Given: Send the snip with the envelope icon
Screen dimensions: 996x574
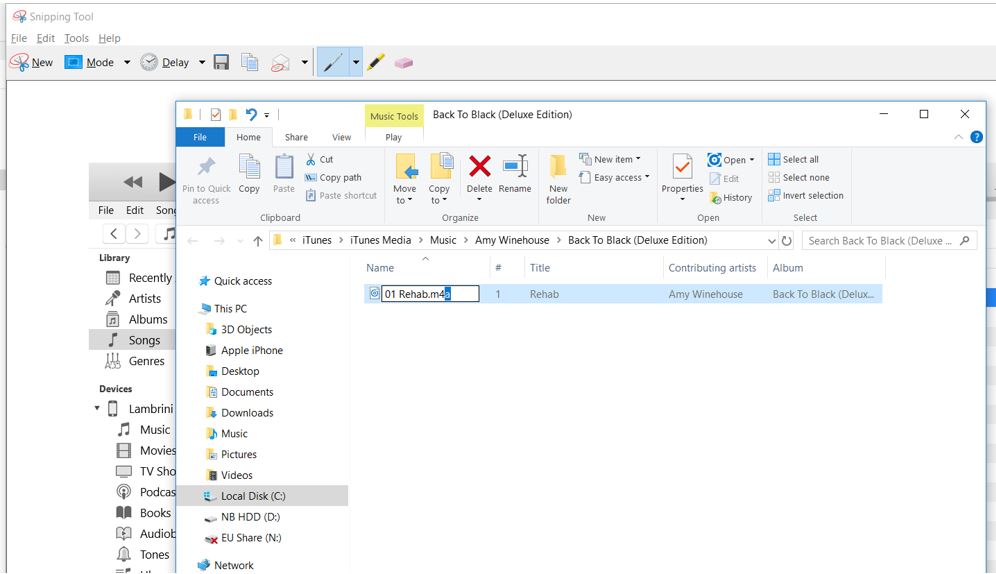Looking at the screenshot, I should [x=280, y=62].
